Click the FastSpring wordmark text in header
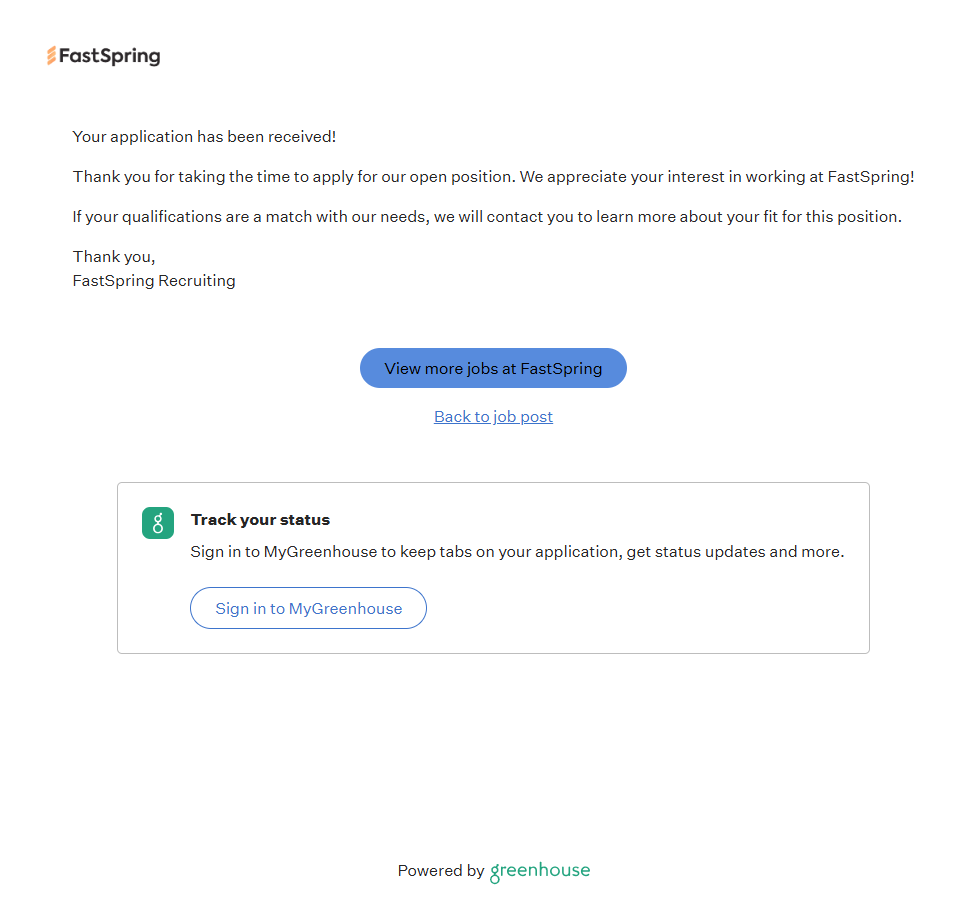 click(110, 56)
